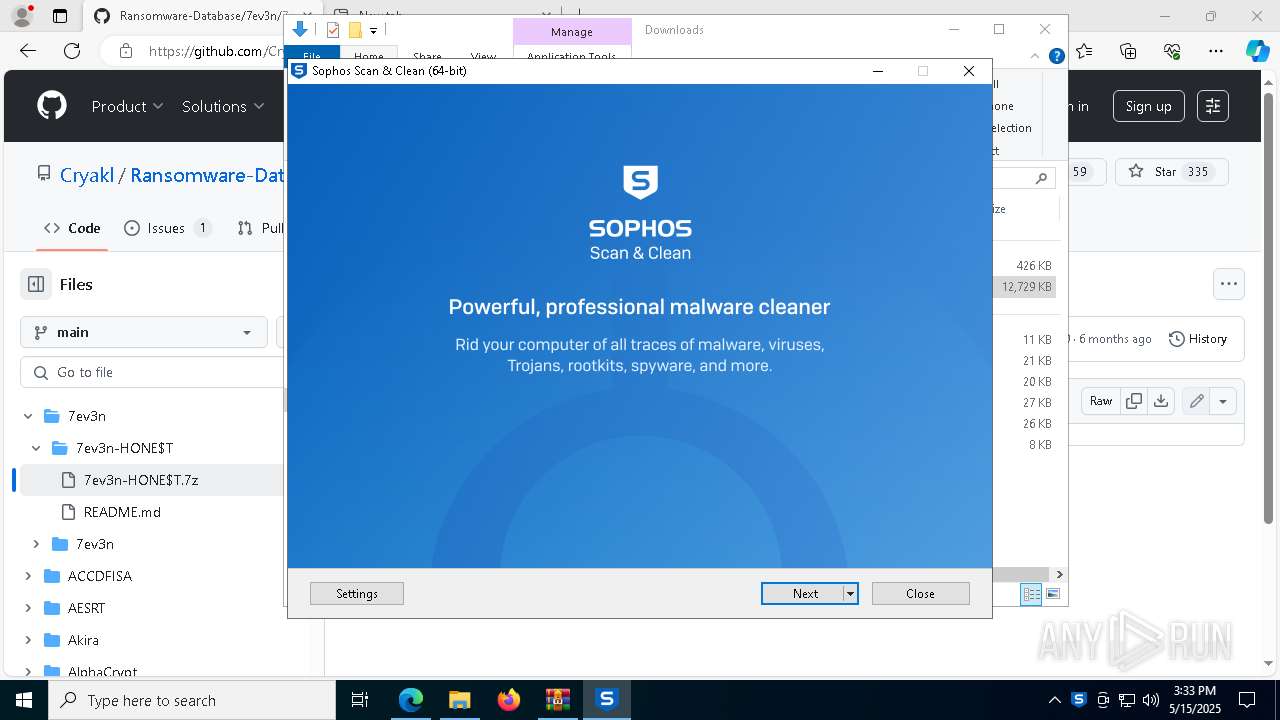The height and width of the screenshot is (720, 1280).
Task: Open the three-dots more actions button
Action: tap(1229, 284)
